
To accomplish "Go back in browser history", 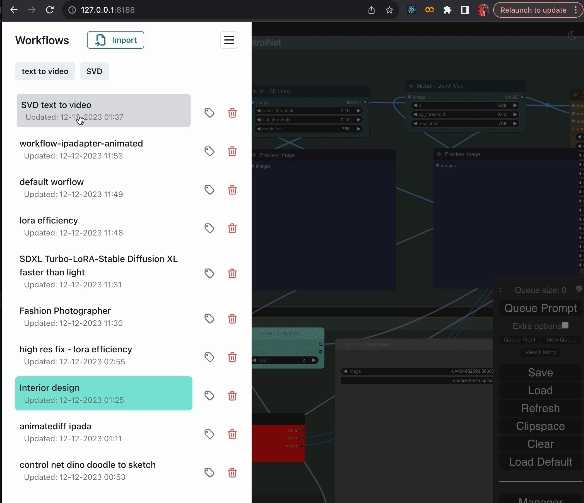I will coord(14,10).
